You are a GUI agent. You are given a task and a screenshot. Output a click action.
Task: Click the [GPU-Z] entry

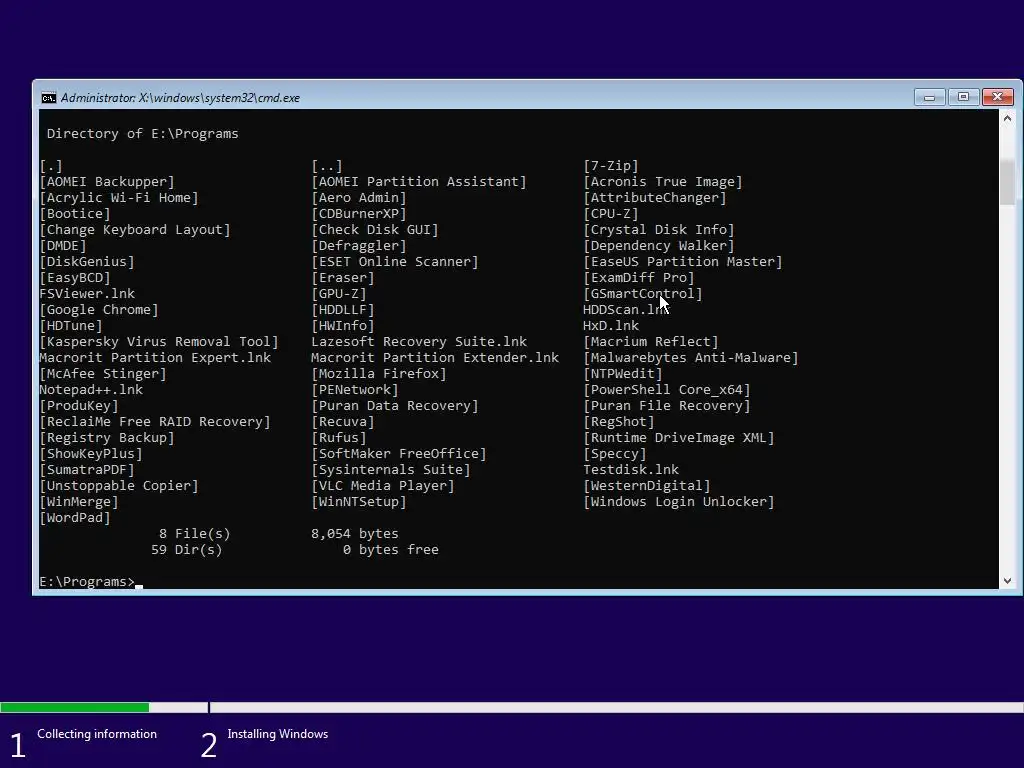339,294
